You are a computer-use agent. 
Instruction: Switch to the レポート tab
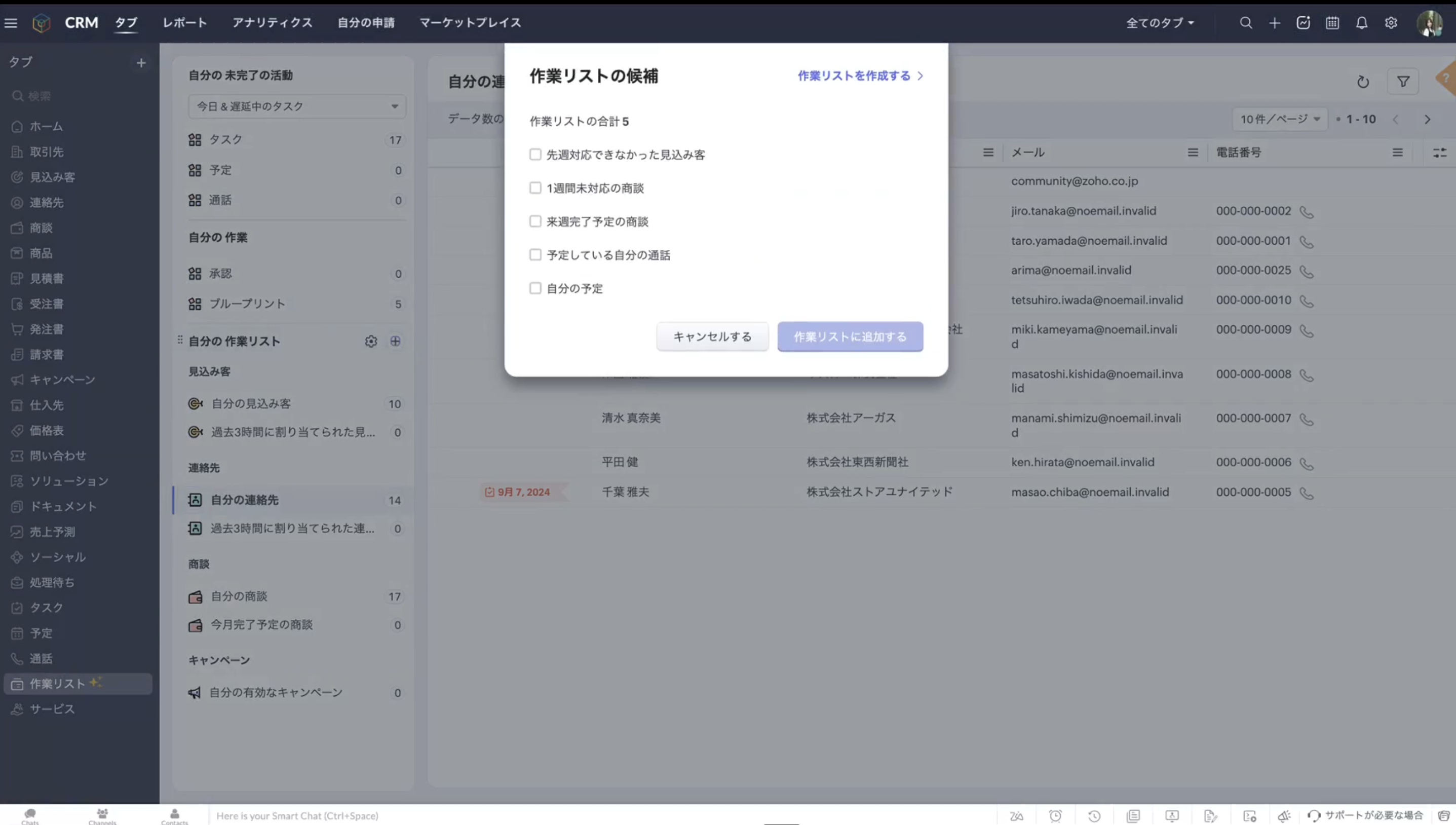184,23
